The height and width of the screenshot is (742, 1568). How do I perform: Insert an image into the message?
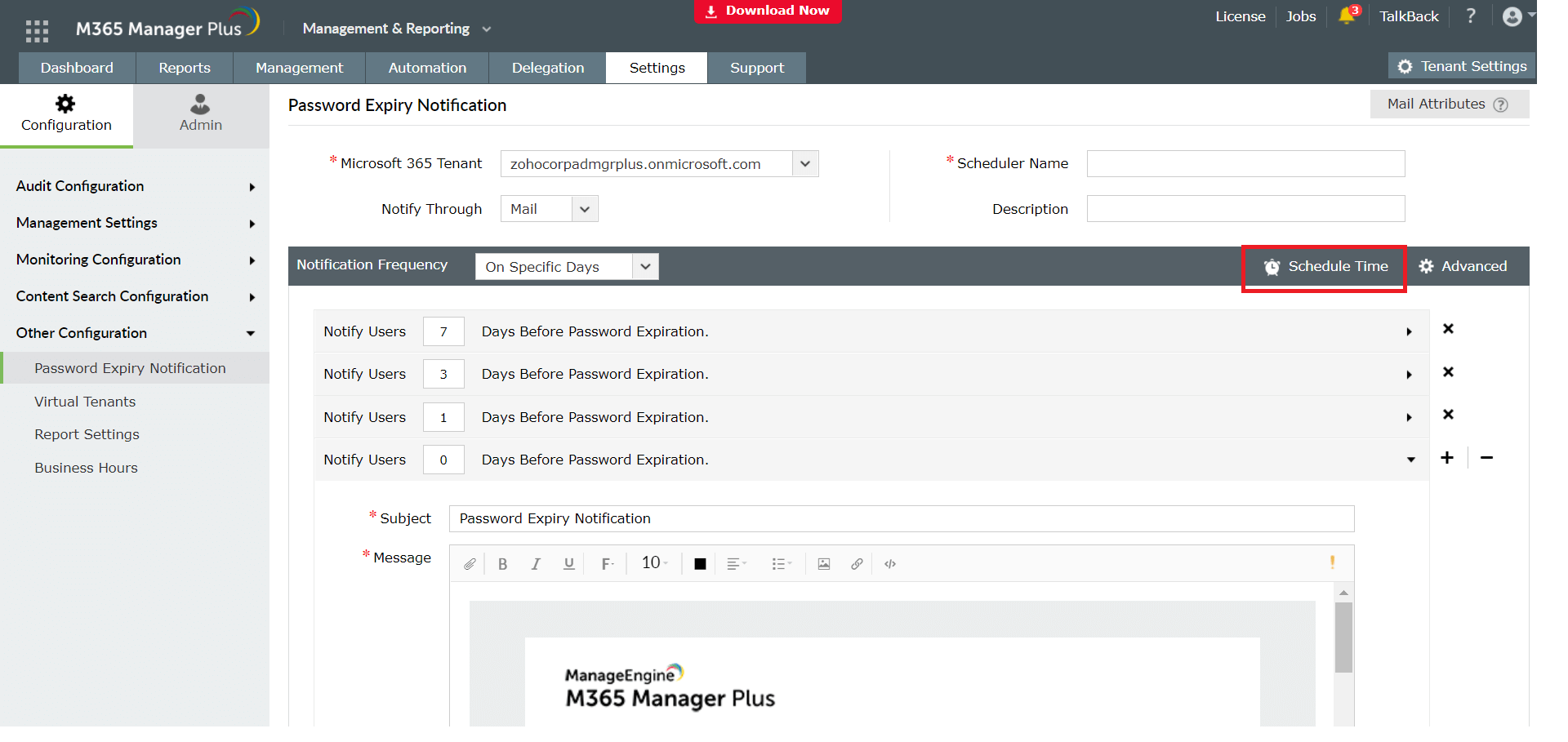(x=824, y=564)
